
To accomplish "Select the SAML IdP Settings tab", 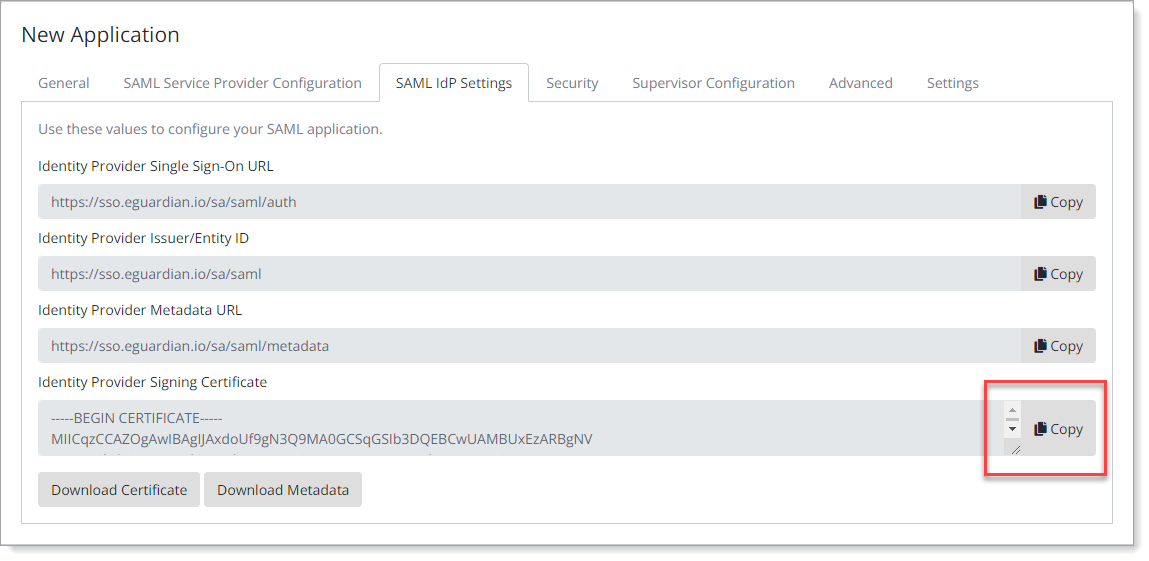I will pos(454,83).
